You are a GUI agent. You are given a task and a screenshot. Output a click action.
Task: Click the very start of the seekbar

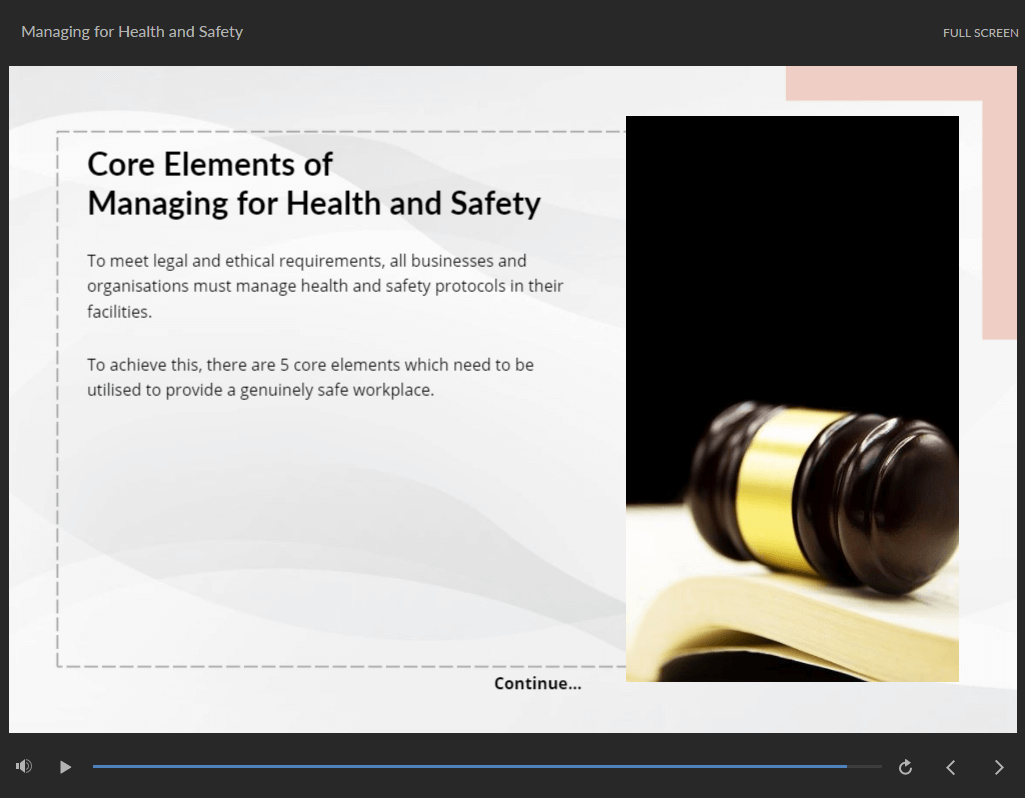point(95,766)
